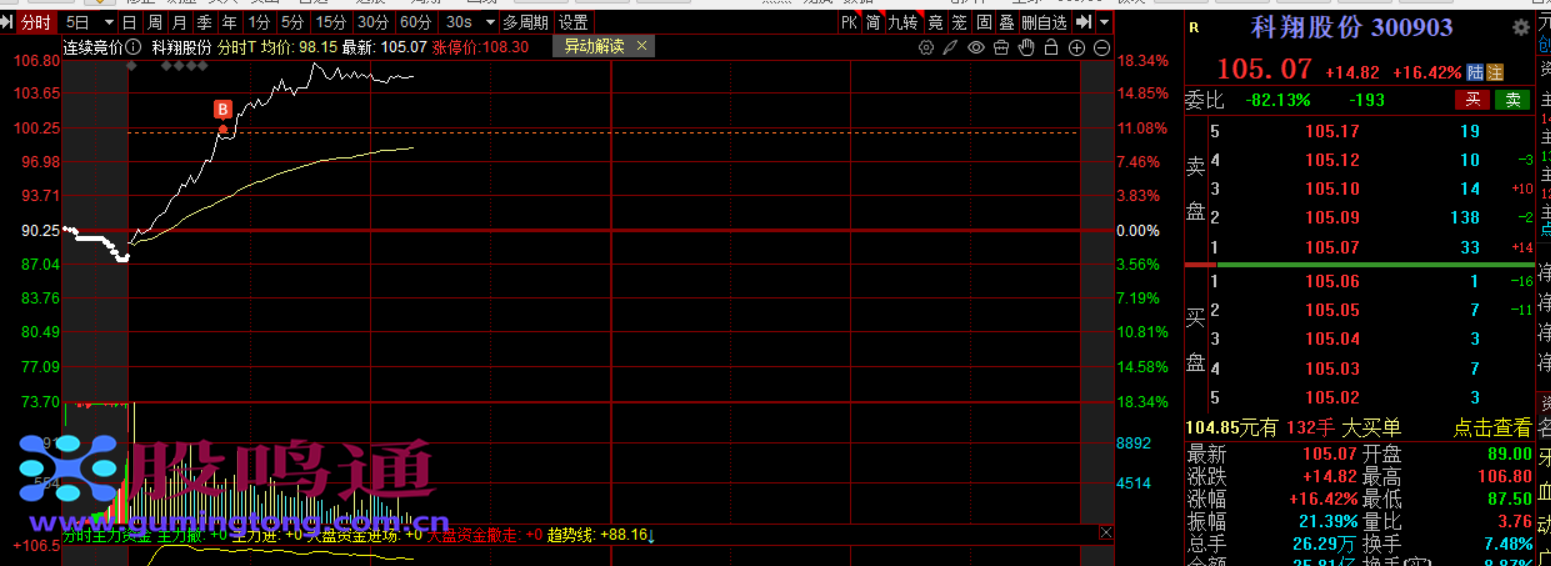The image size is (1551, 566).
Task: Select the 分时 intraday chart tab
Action: tap(35, 22)
